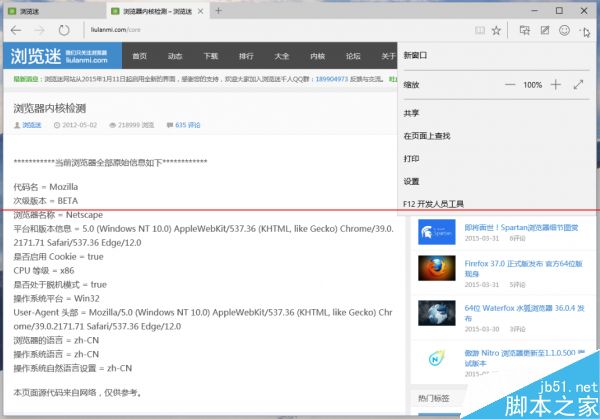Screen dimensions: 600x419
Task: Open 论坛 in site navigation
Action: (353, 56)
